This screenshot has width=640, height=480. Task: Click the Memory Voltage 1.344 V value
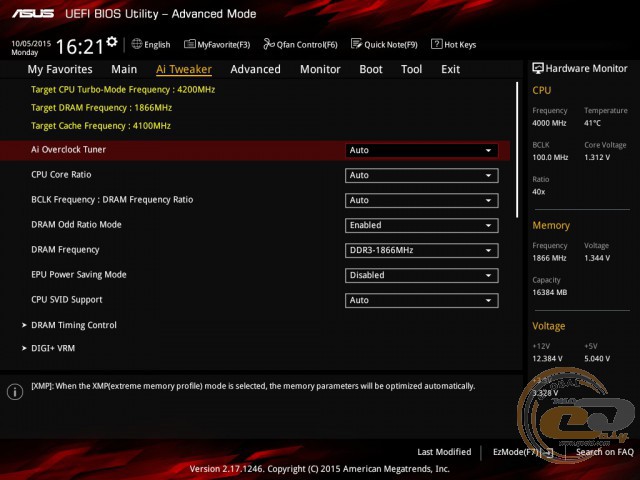point(597,258)
